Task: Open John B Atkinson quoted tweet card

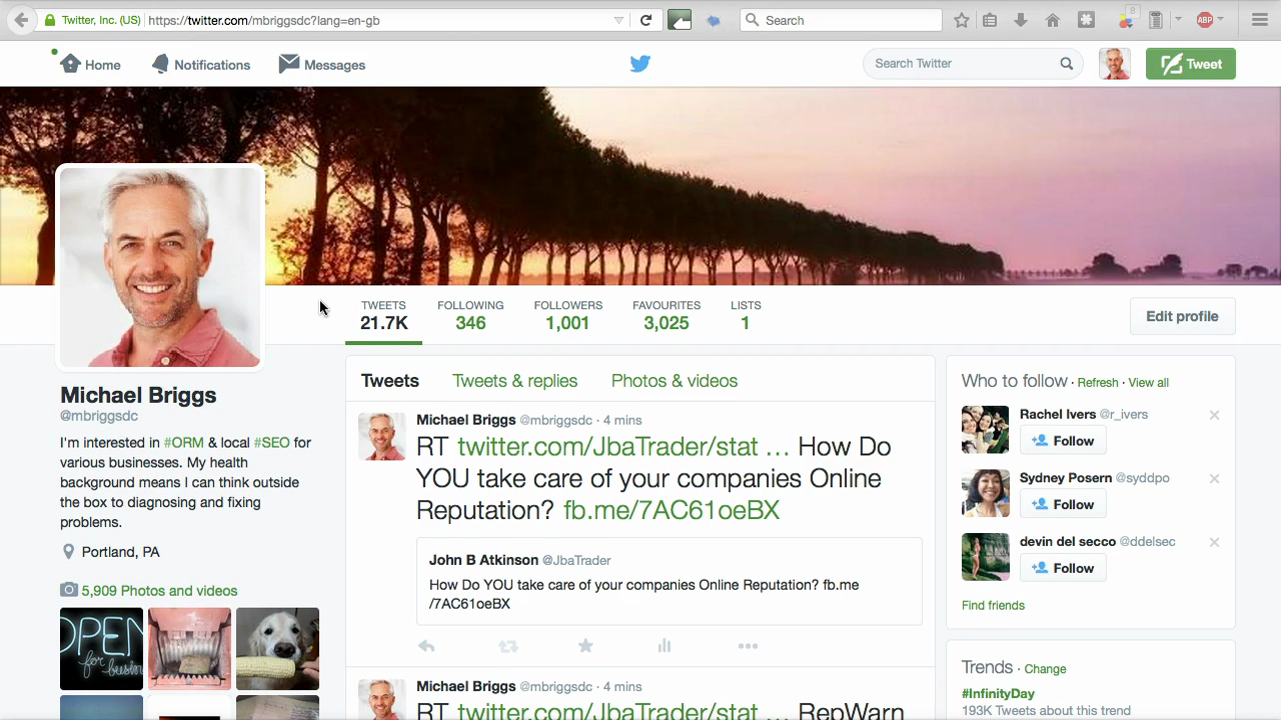Action: (x=669, y=581)
